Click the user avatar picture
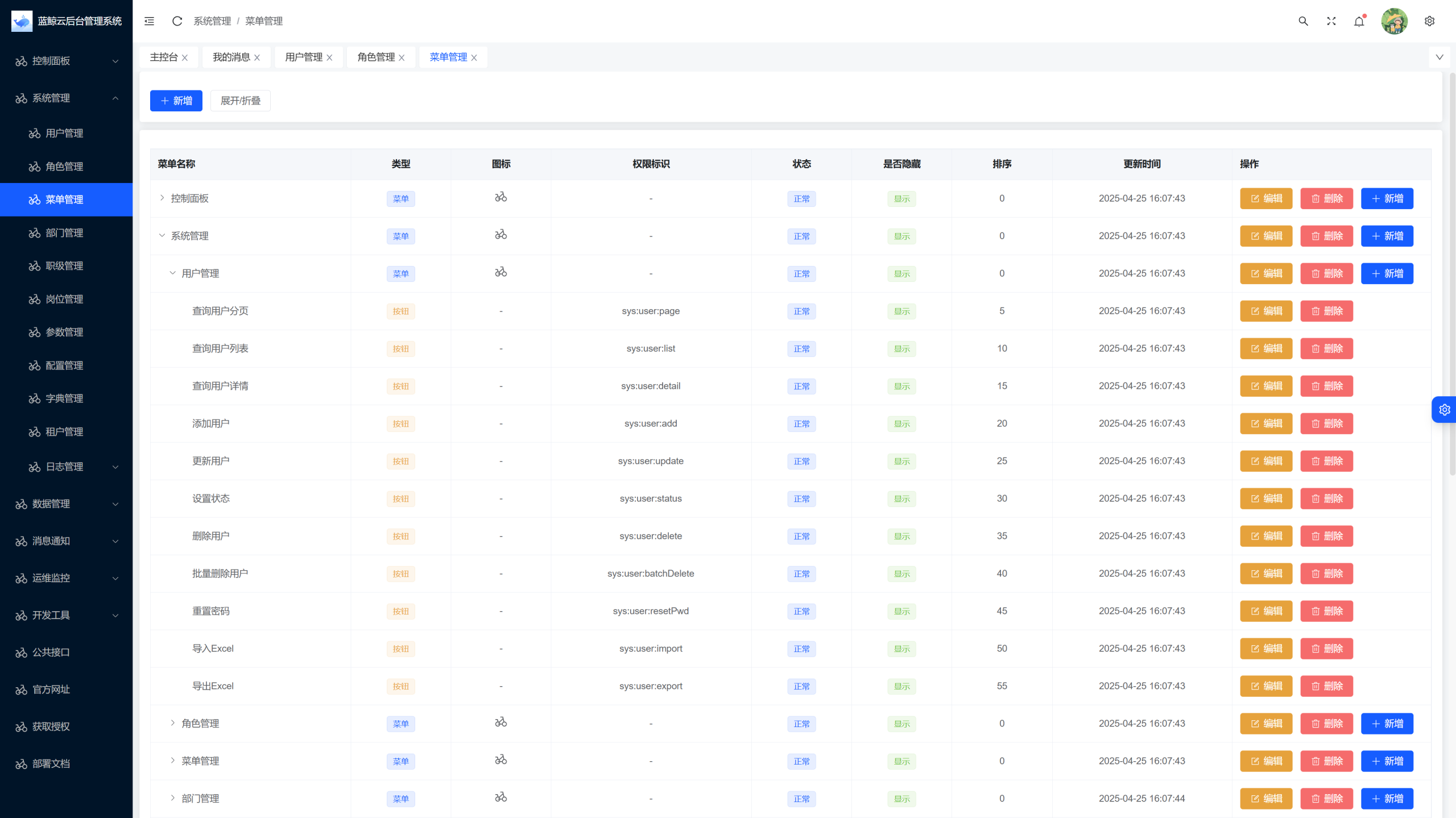 [x=1394, y=21]
